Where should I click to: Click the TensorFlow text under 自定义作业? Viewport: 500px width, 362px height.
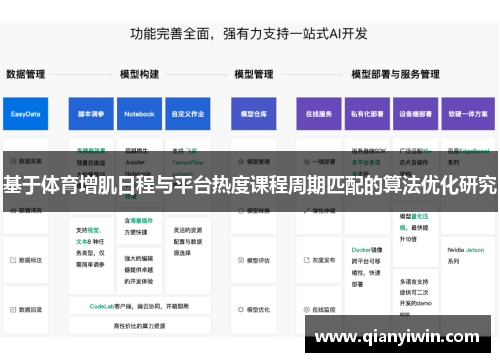point(188,162)
